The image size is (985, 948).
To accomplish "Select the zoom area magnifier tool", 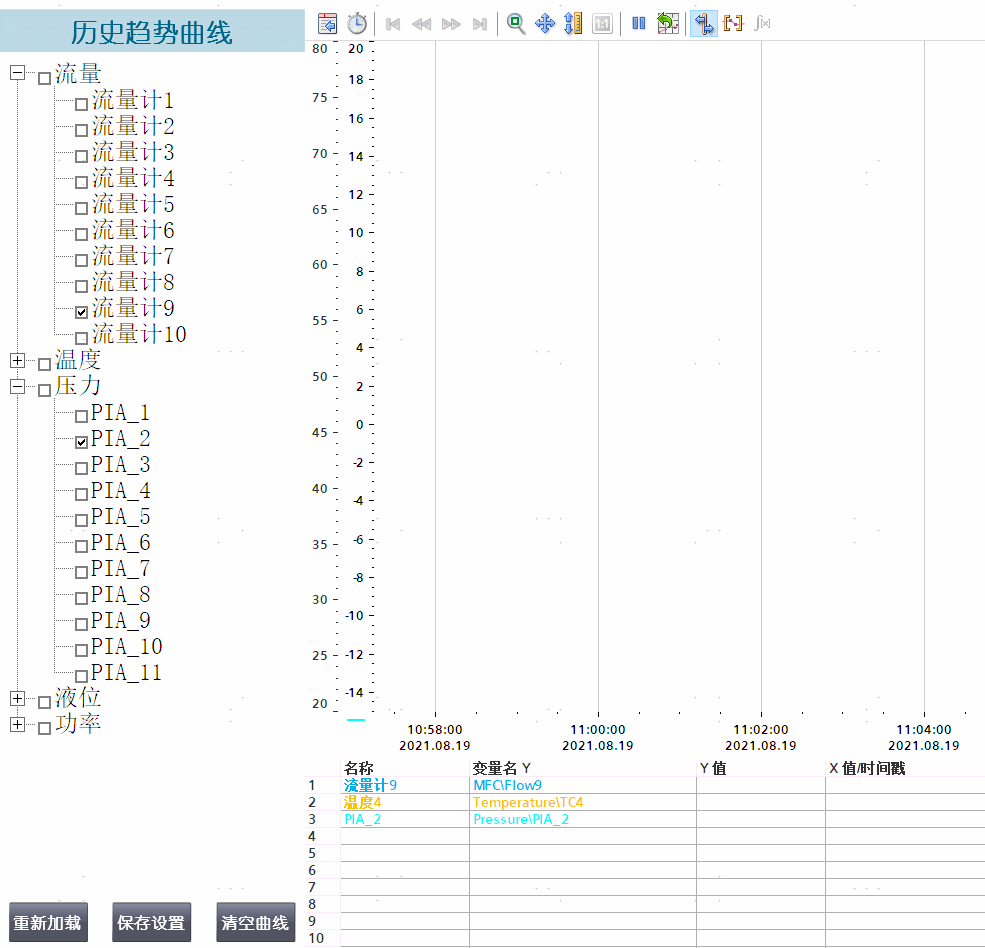I will click(x=516, y=24).
